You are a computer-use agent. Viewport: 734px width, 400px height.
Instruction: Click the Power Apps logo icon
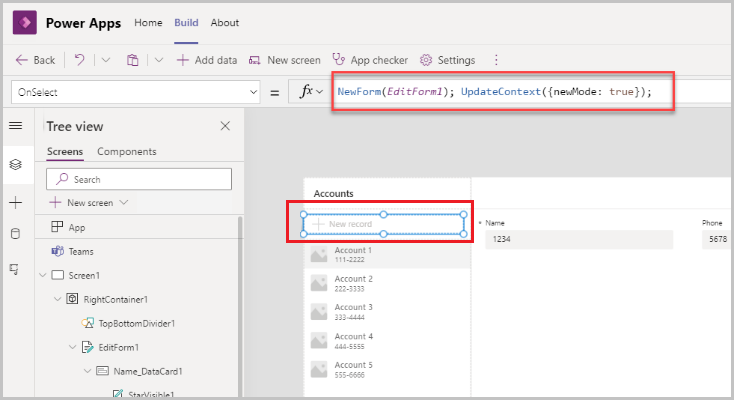pos(25,22)
